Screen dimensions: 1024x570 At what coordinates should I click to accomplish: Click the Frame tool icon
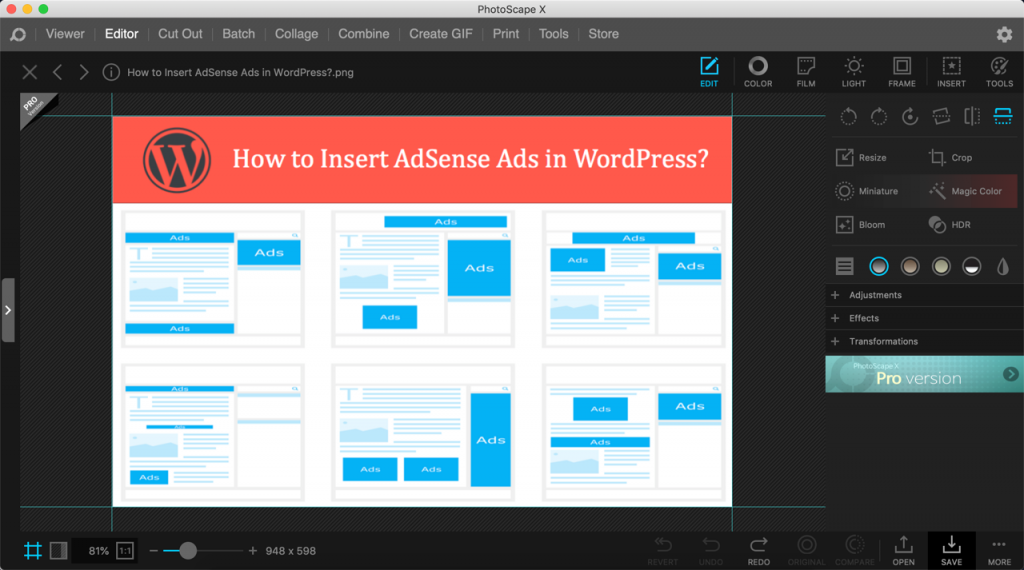point(902,71)
